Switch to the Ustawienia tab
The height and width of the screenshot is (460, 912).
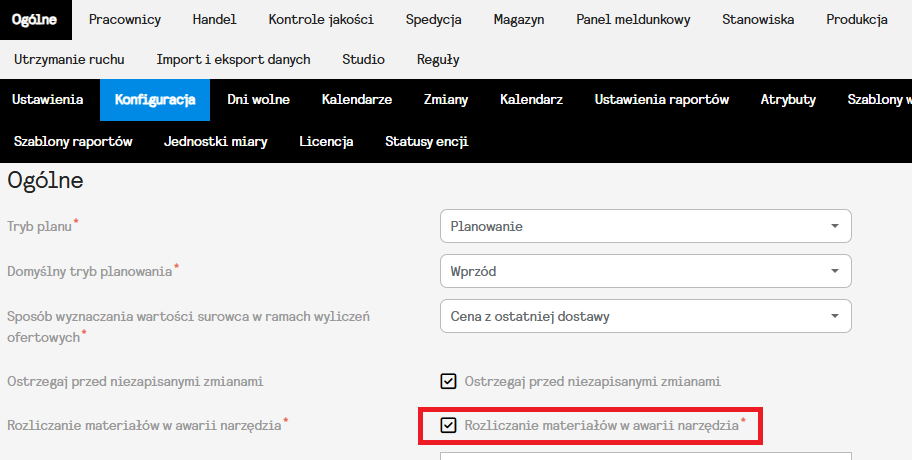(48, 99)
